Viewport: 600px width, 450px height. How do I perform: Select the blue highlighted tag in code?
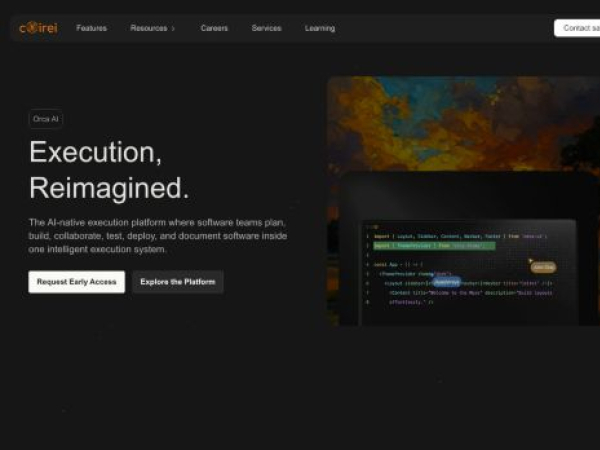(x=446, y=282)
